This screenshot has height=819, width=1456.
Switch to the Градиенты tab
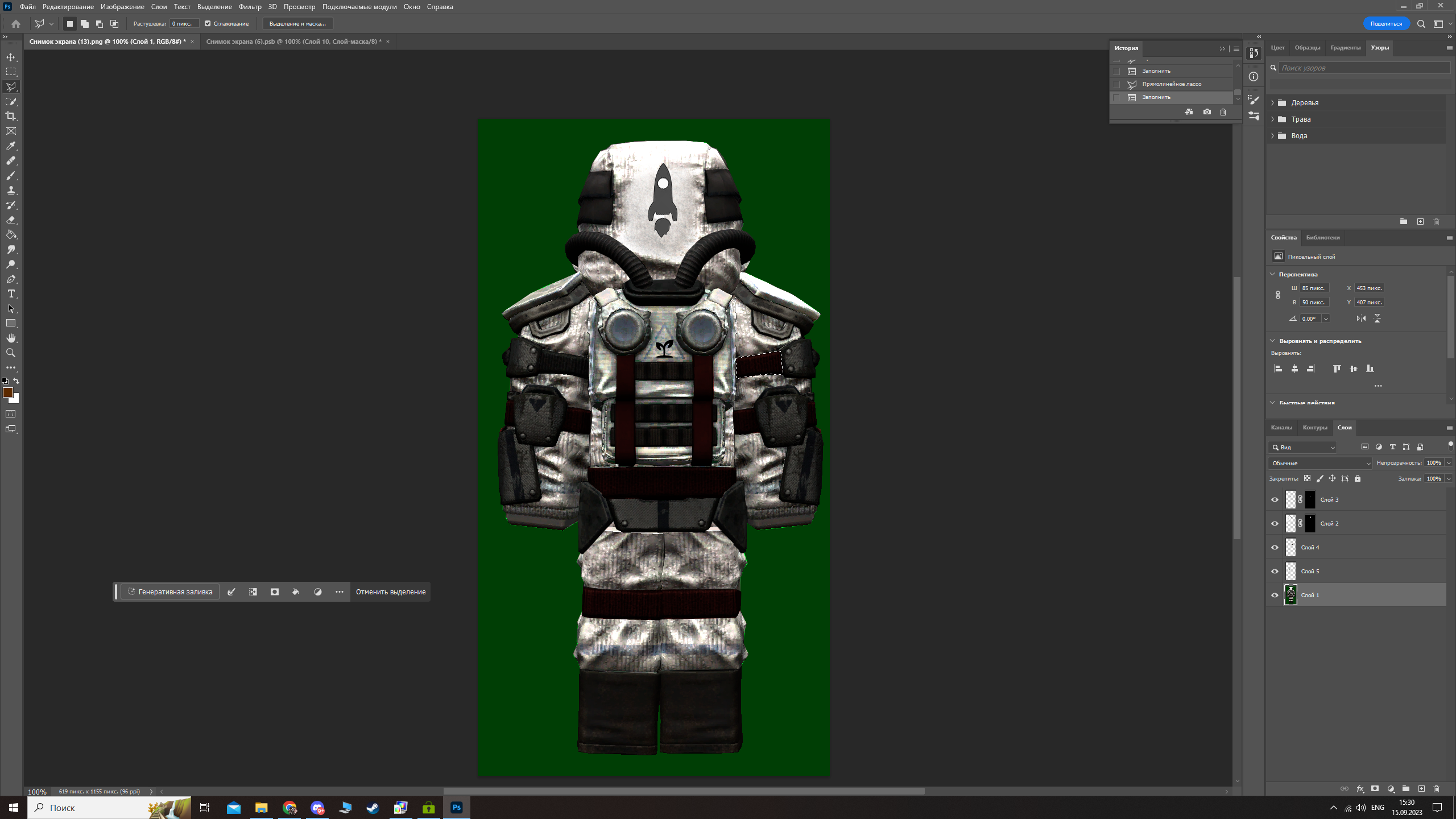pyautogui.click(x=1345, y=48)
